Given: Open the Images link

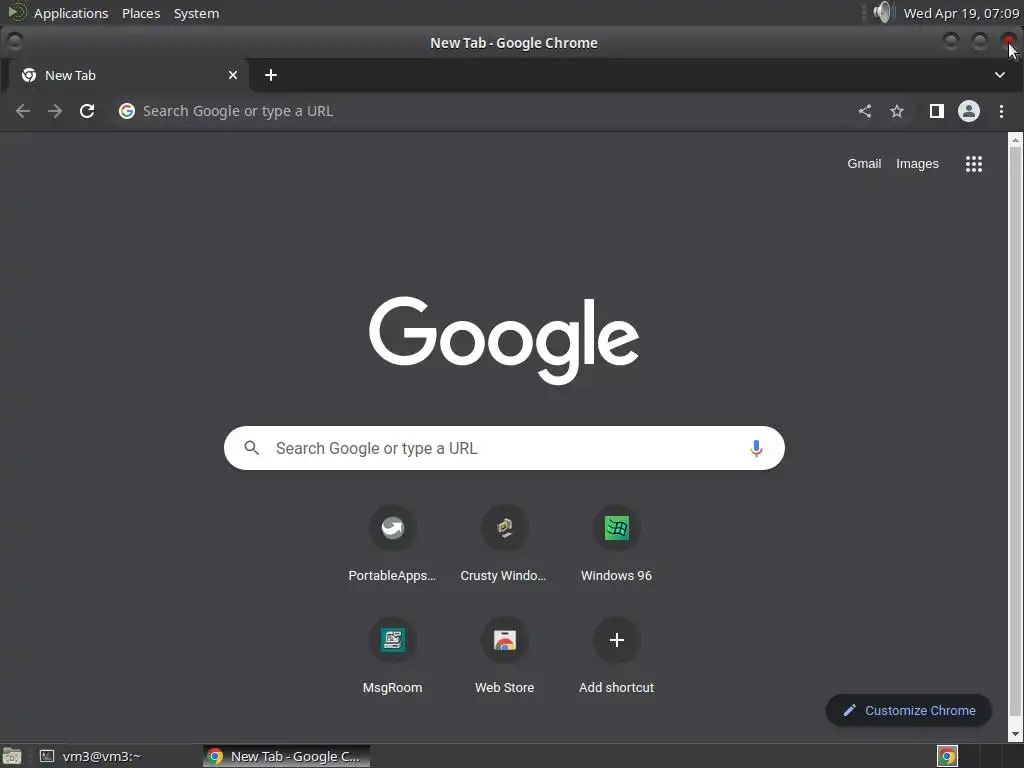Looking at the screenshot, I should [x=917, y=164].
